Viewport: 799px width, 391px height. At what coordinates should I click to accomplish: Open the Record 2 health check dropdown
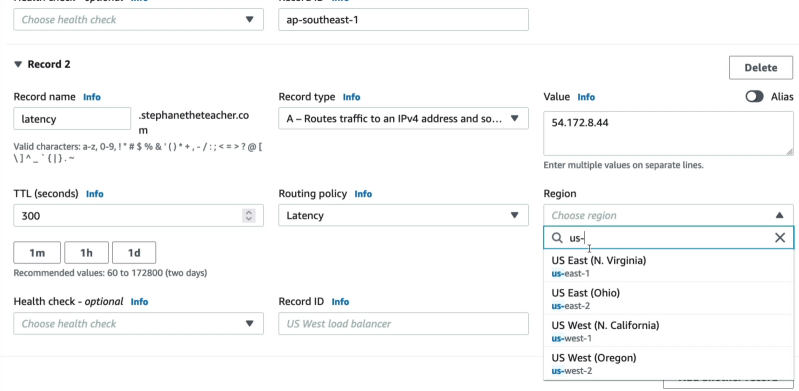(138, 324)
